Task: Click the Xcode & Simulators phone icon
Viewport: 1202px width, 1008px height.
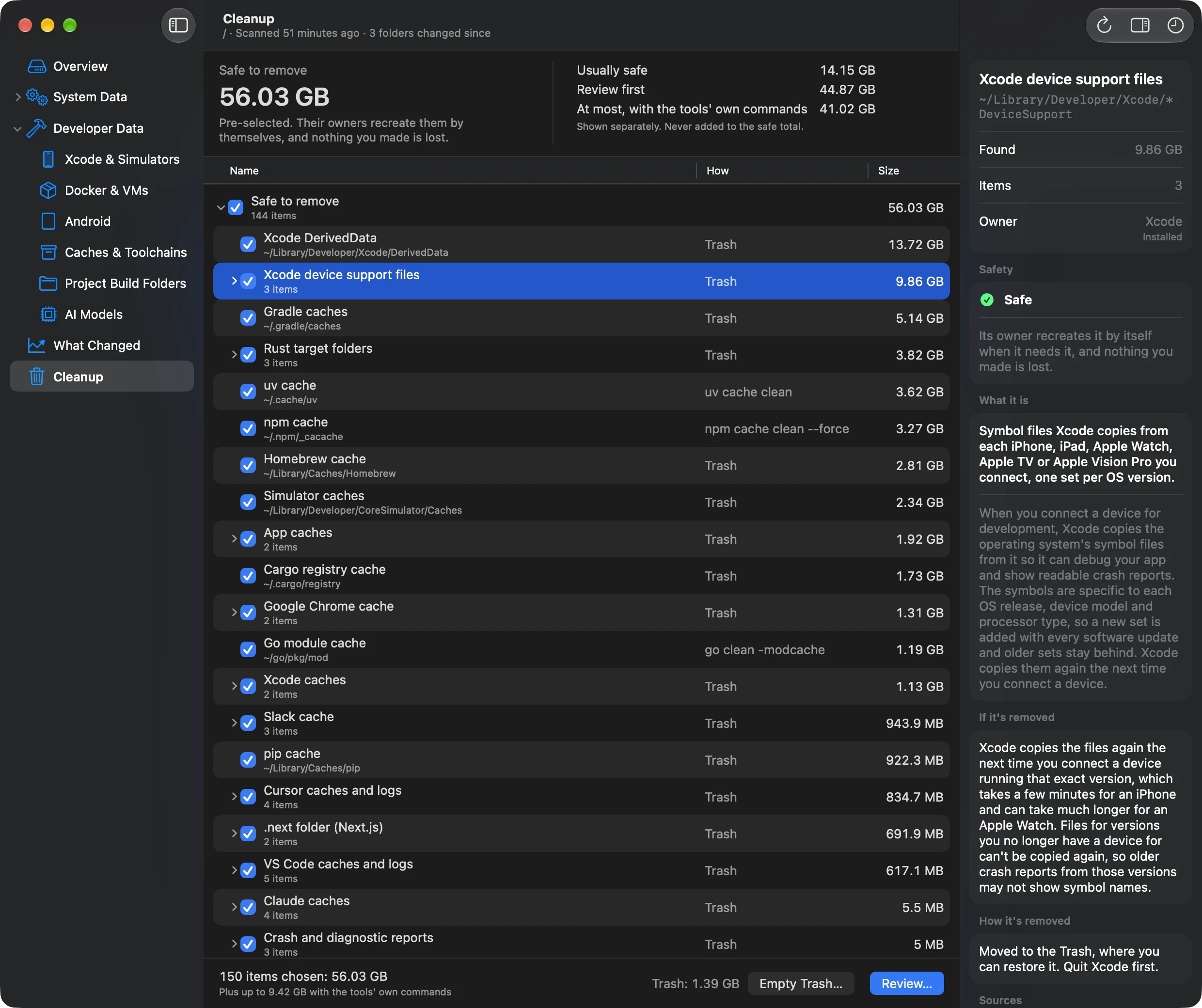Action: tap(48, 159)
